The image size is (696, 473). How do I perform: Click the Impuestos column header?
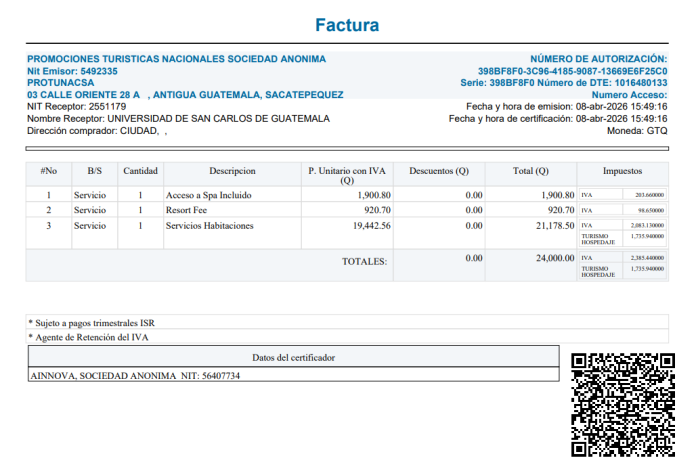[622, 171]
